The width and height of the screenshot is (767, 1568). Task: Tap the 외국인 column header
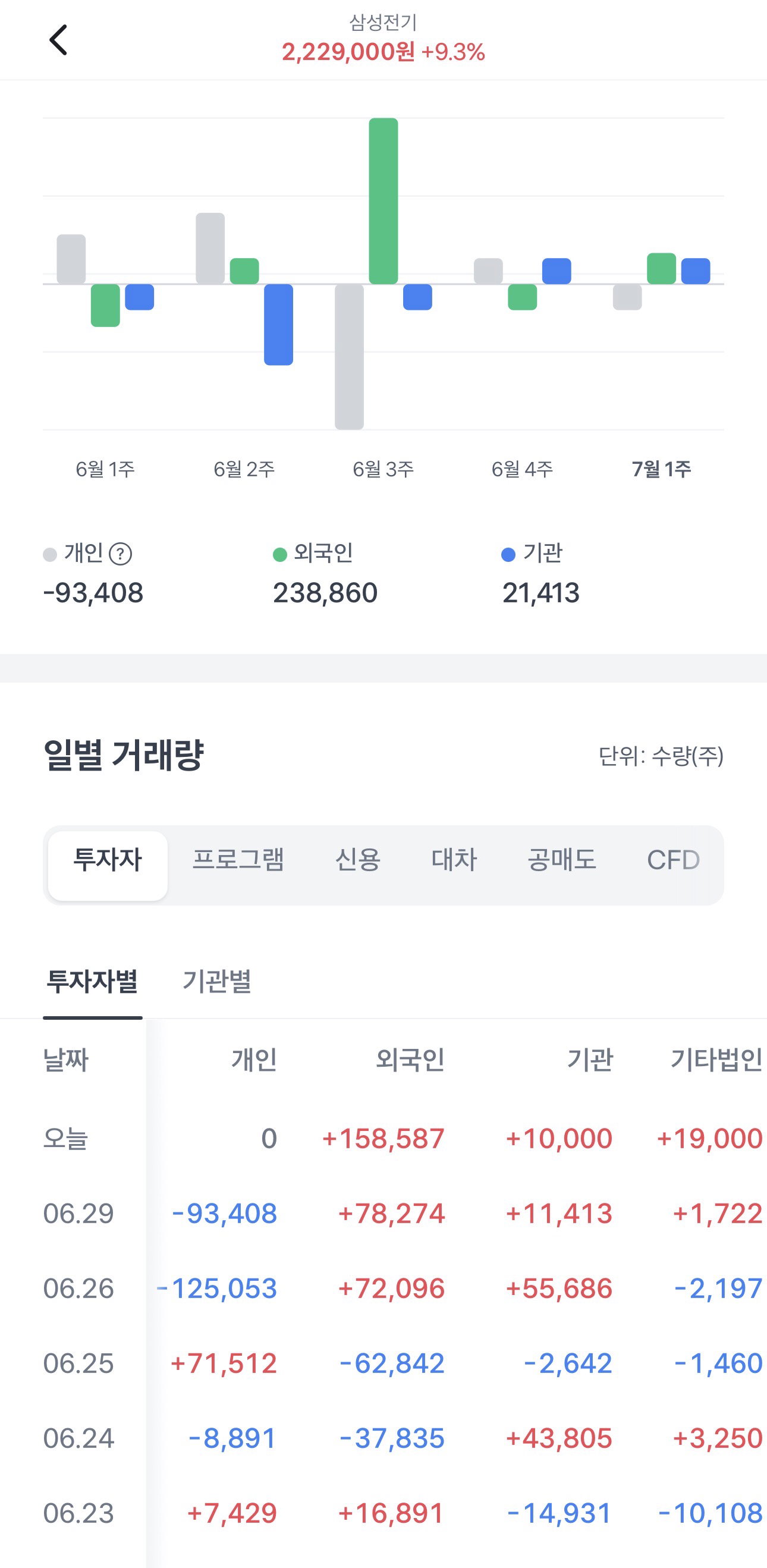pos(410,1060)
